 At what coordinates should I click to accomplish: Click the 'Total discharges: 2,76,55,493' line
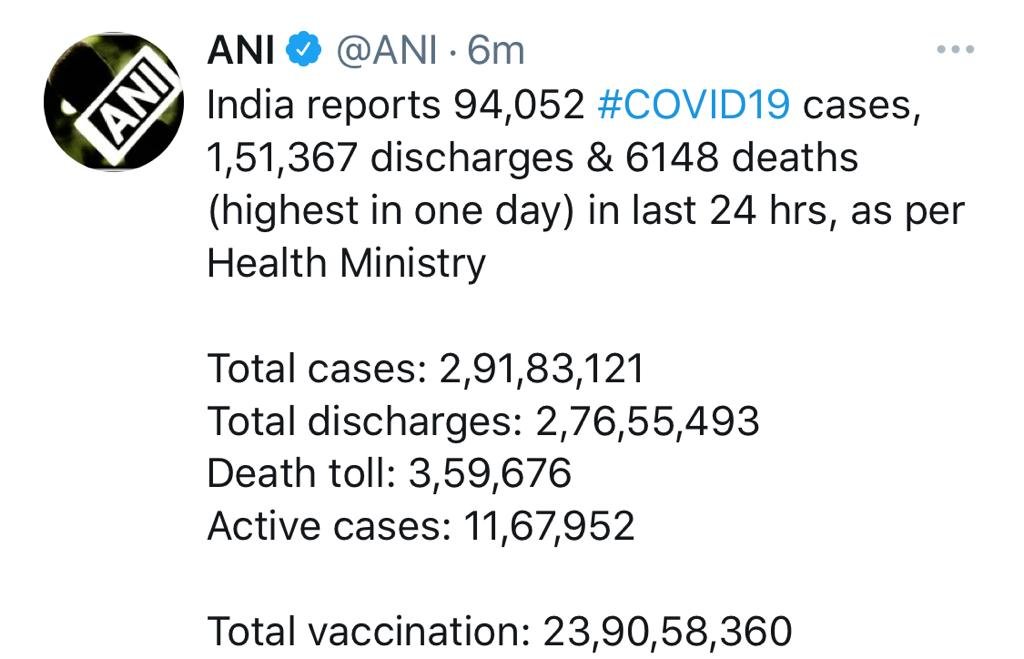pyautogui.click(x=483, y=421)
